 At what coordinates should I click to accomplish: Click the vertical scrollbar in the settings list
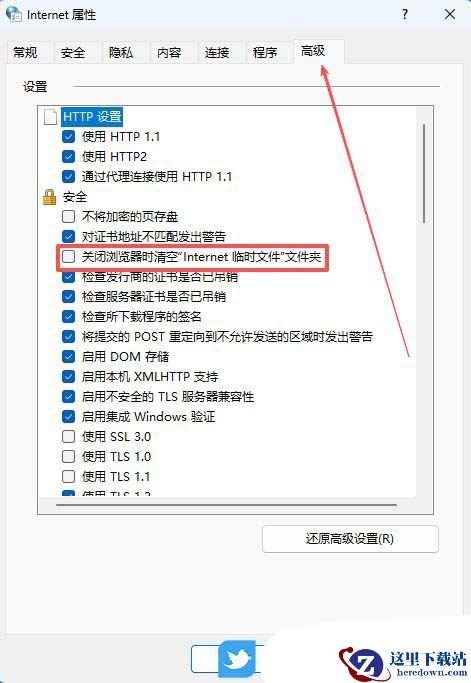(x=424, y=173)
